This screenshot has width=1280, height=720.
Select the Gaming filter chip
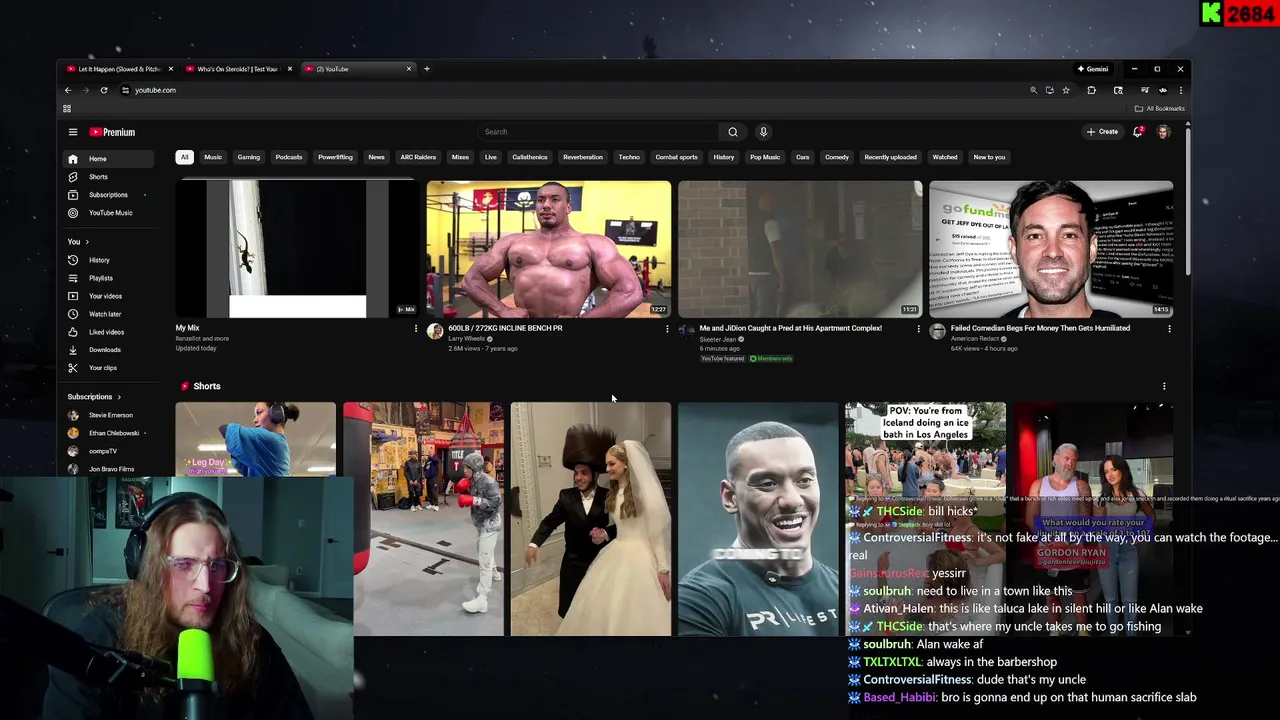pyautogui.click(x=249, y=157)
